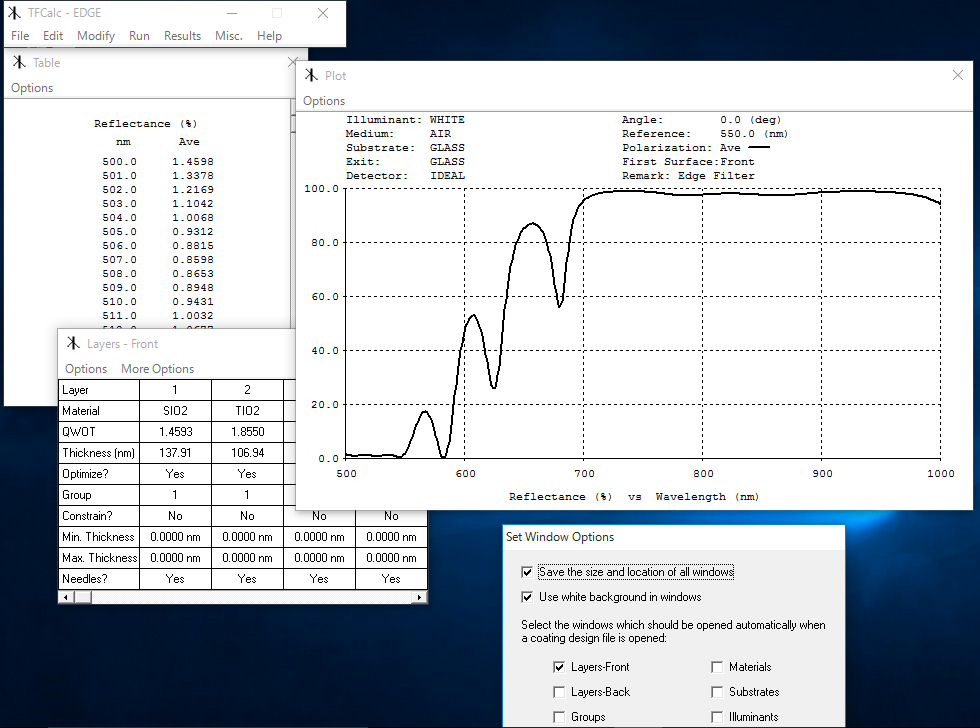Viewport: 980px width, 728px height.
Task: Click the Plot window icon
Action: coord(312,75)
